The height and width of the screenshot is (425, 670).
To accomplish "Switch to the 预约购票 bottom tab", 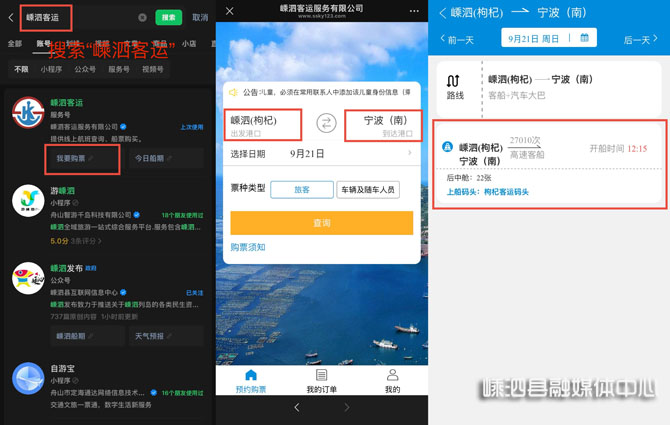I will click(251, 381).
